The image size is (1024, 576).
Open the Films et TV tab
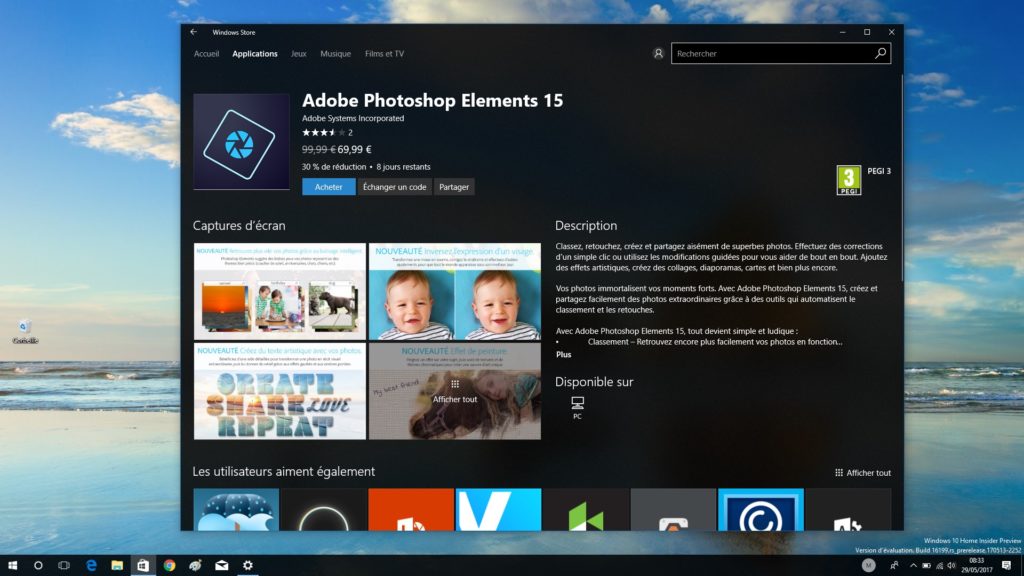(385, 54)
